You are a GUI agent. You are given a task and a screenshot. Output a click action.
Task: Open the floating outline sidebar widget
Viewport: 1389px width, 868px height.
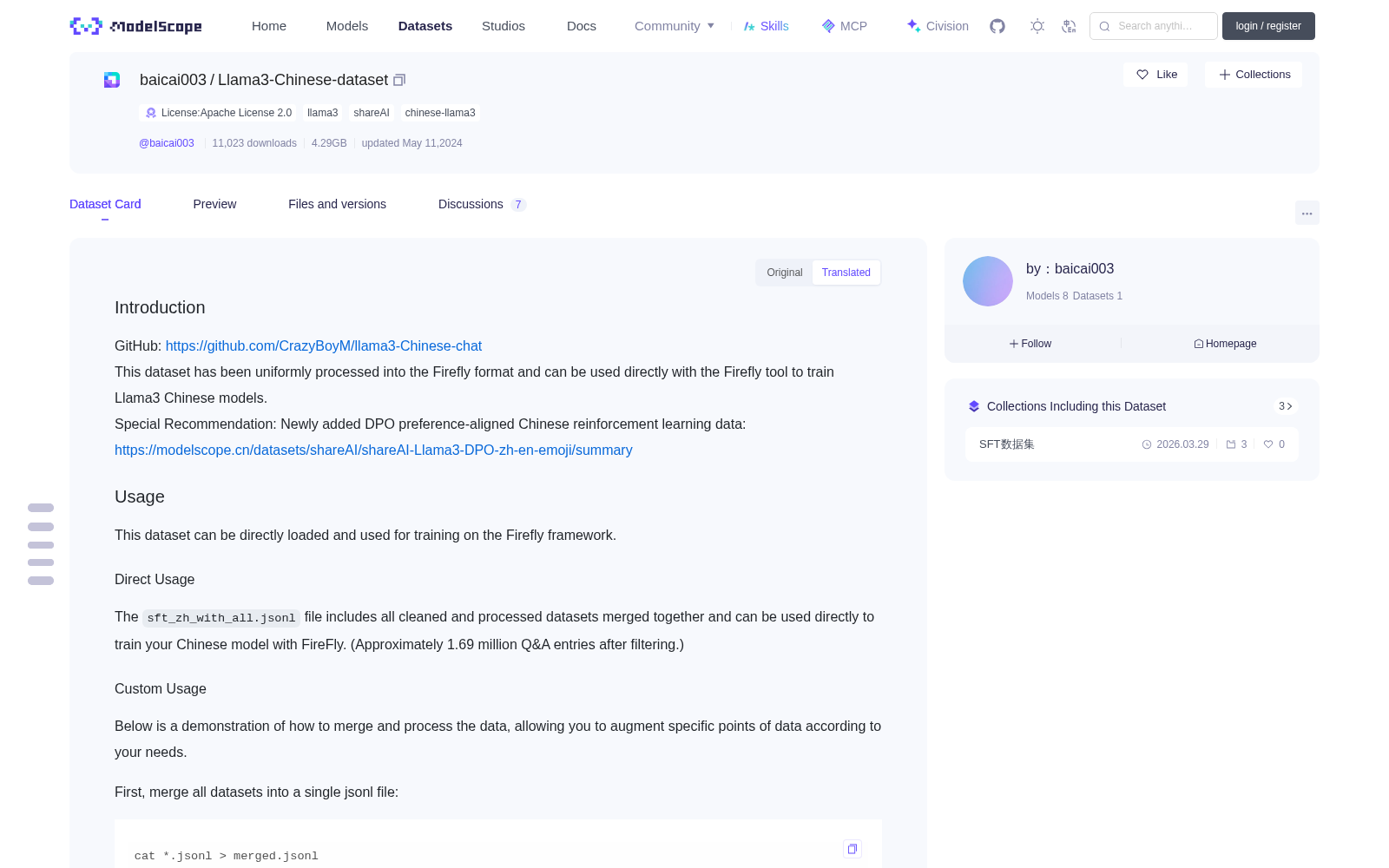click(41, 544)
